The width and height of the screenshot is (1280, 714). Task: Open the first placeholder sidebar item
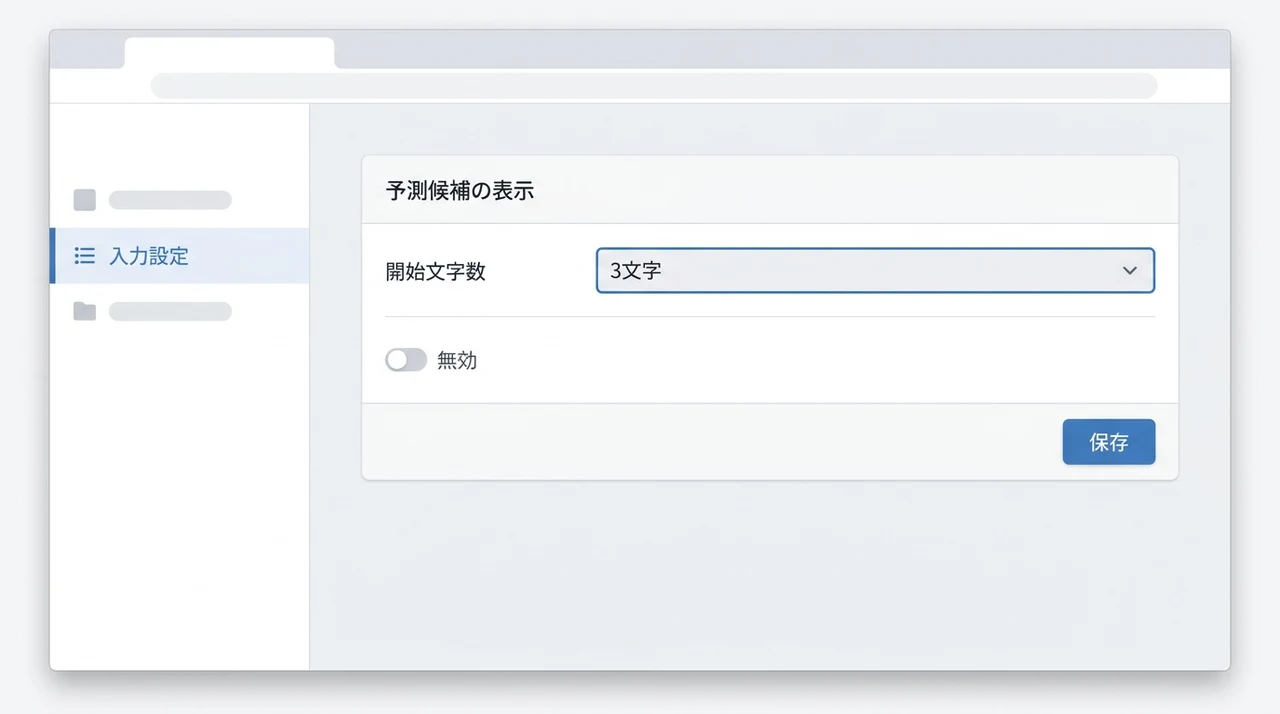170,200
